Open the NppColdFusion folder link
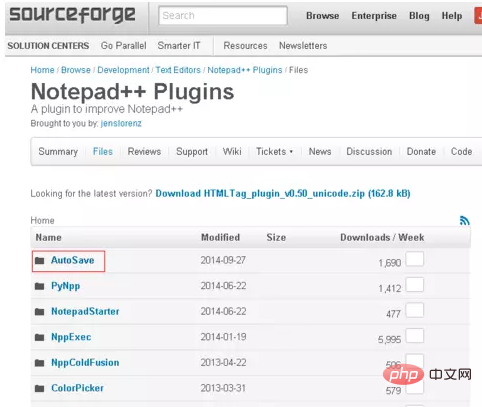 point(85,363)
